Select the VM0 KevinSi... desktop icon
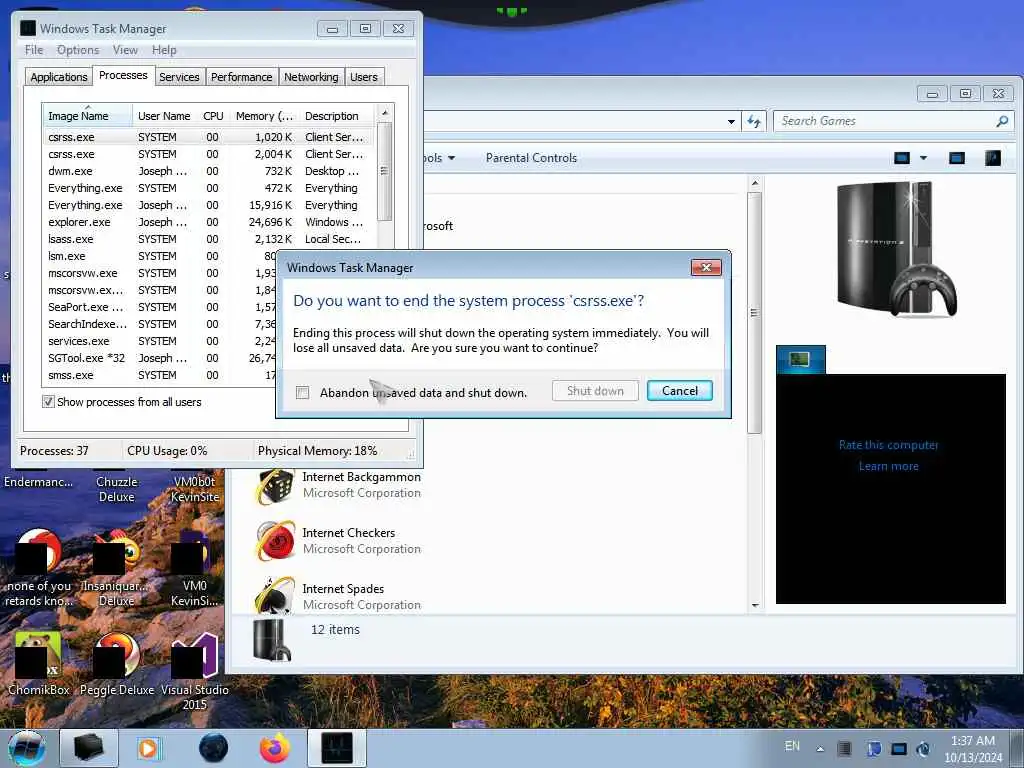 click(x=194, y=569)
